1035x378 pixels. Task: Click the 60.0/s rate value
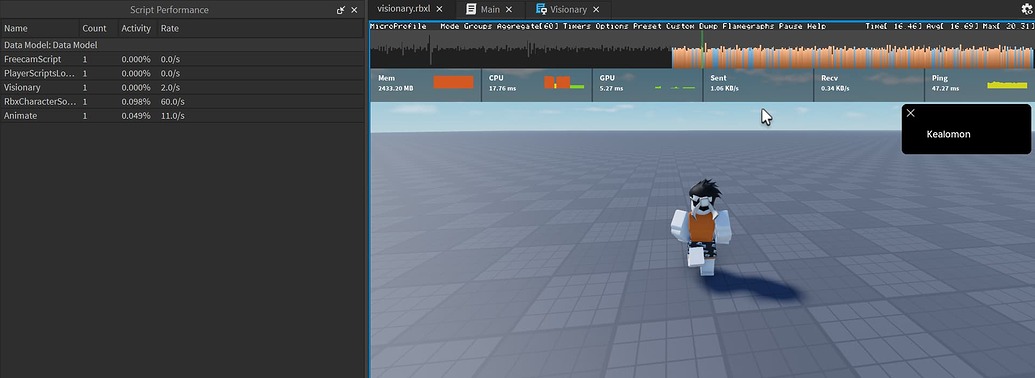pyautogui.click(x=172, y=102)
